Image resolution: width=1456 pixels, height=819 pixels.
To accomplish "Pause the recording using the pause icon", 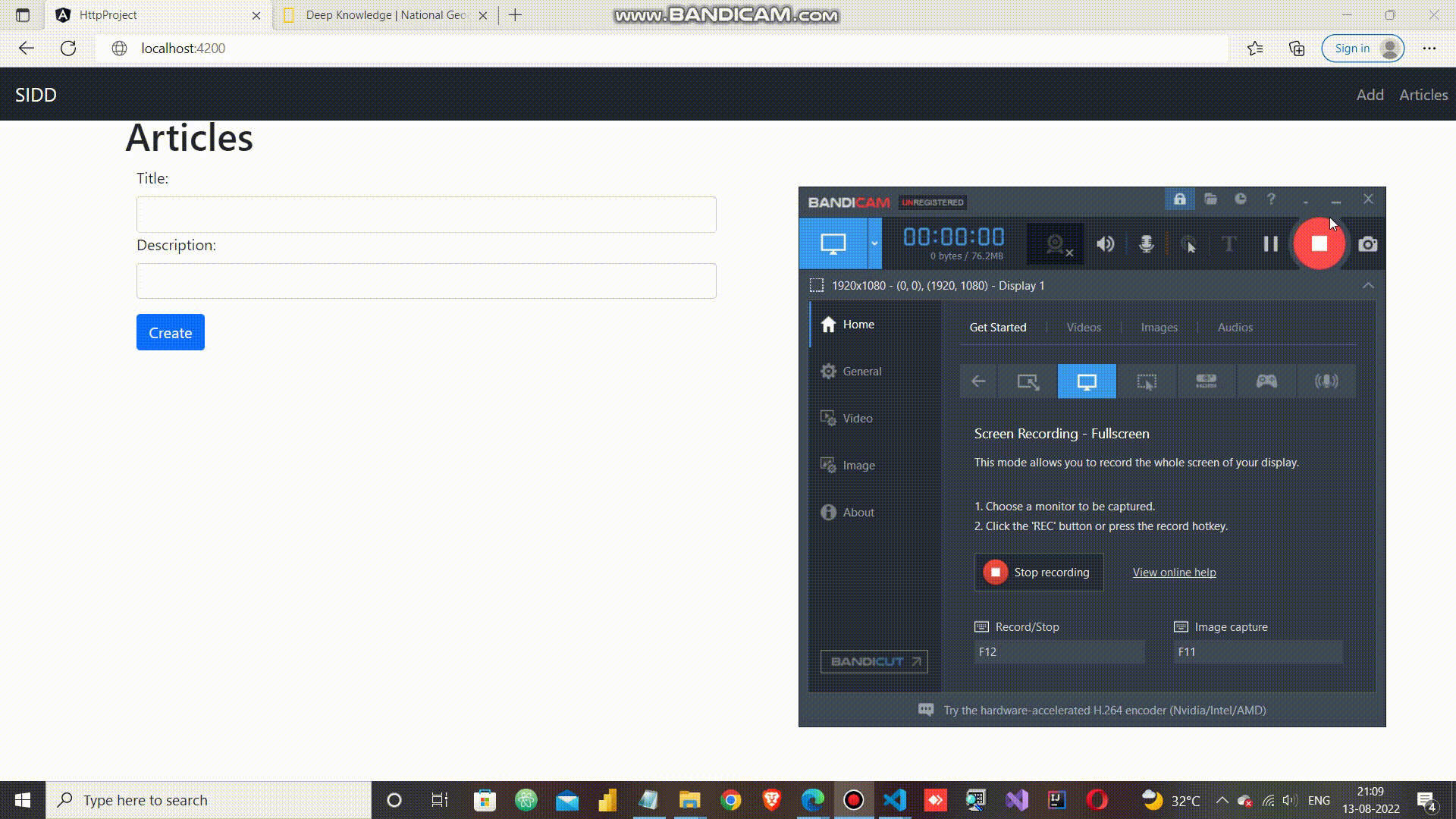I will [x=1270, y=244].
